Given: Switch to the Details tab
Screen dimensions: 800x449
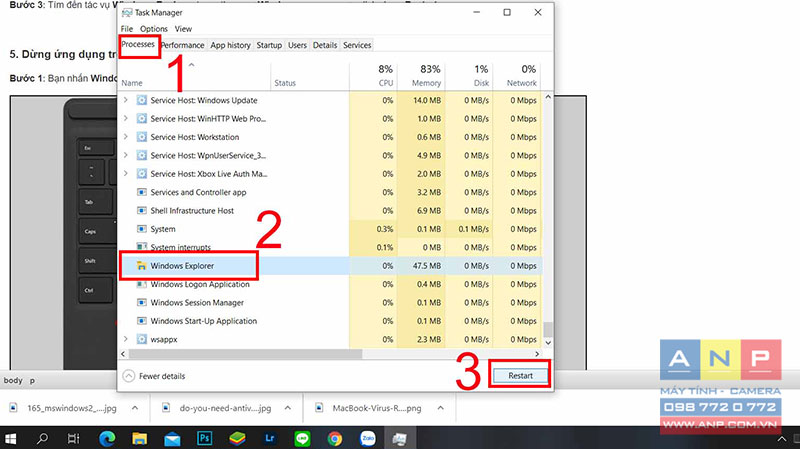Looking at the screenshot, I should (324, 45).
